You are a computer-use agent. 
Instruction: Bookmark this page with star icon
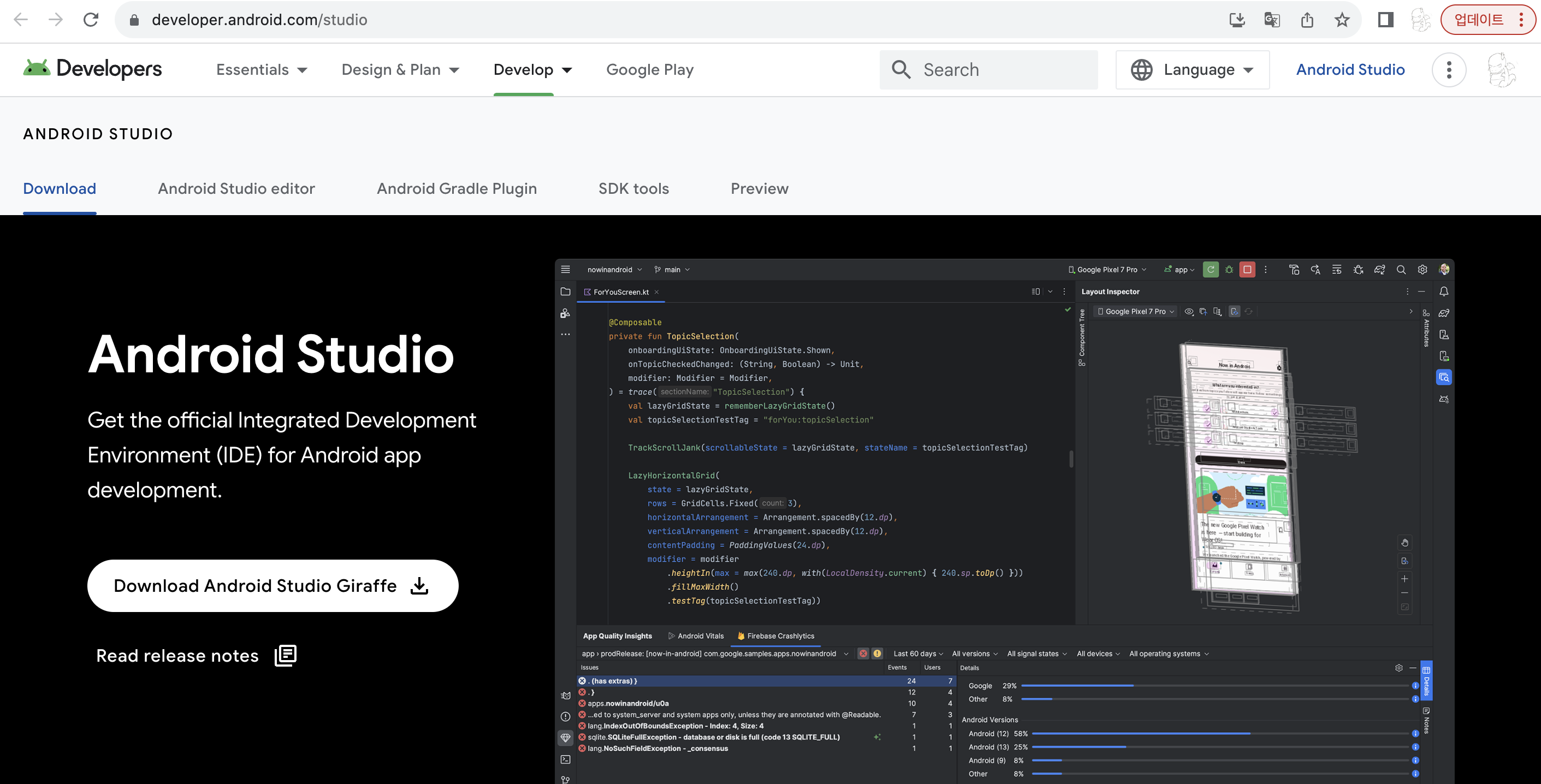[x=1342, y=20]
